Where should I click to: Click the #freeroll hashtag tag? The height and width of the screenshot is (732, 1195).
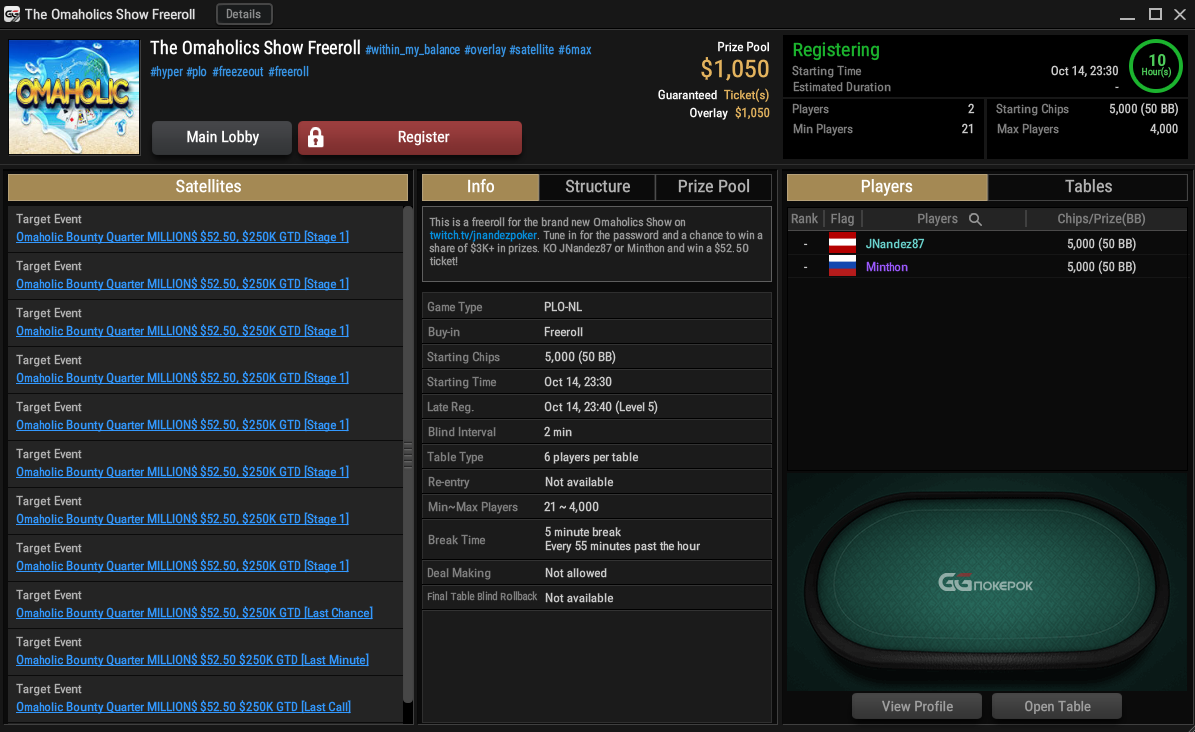(x=288, y=72)
